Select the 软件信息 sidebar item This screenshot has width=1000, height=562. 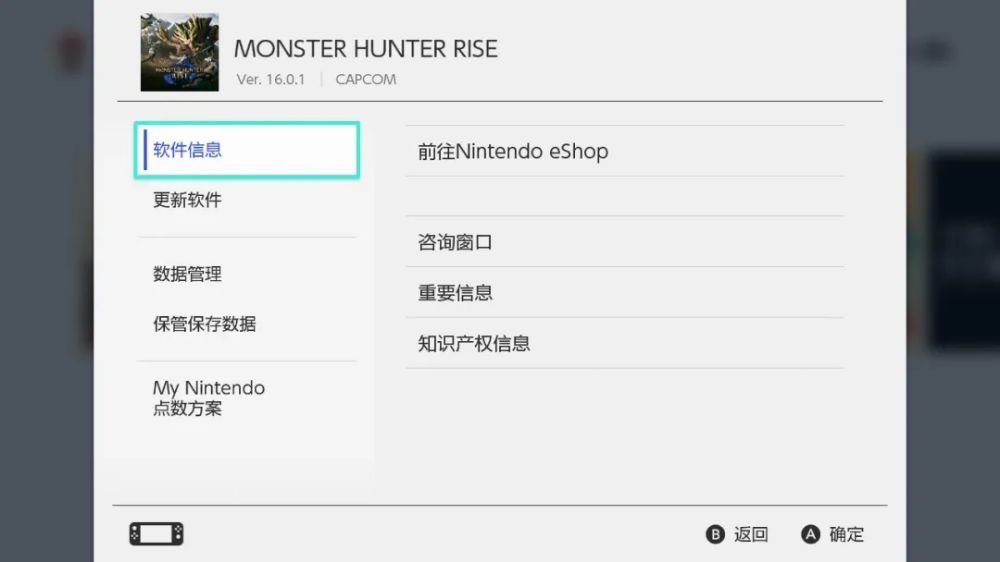coord(247,150)
